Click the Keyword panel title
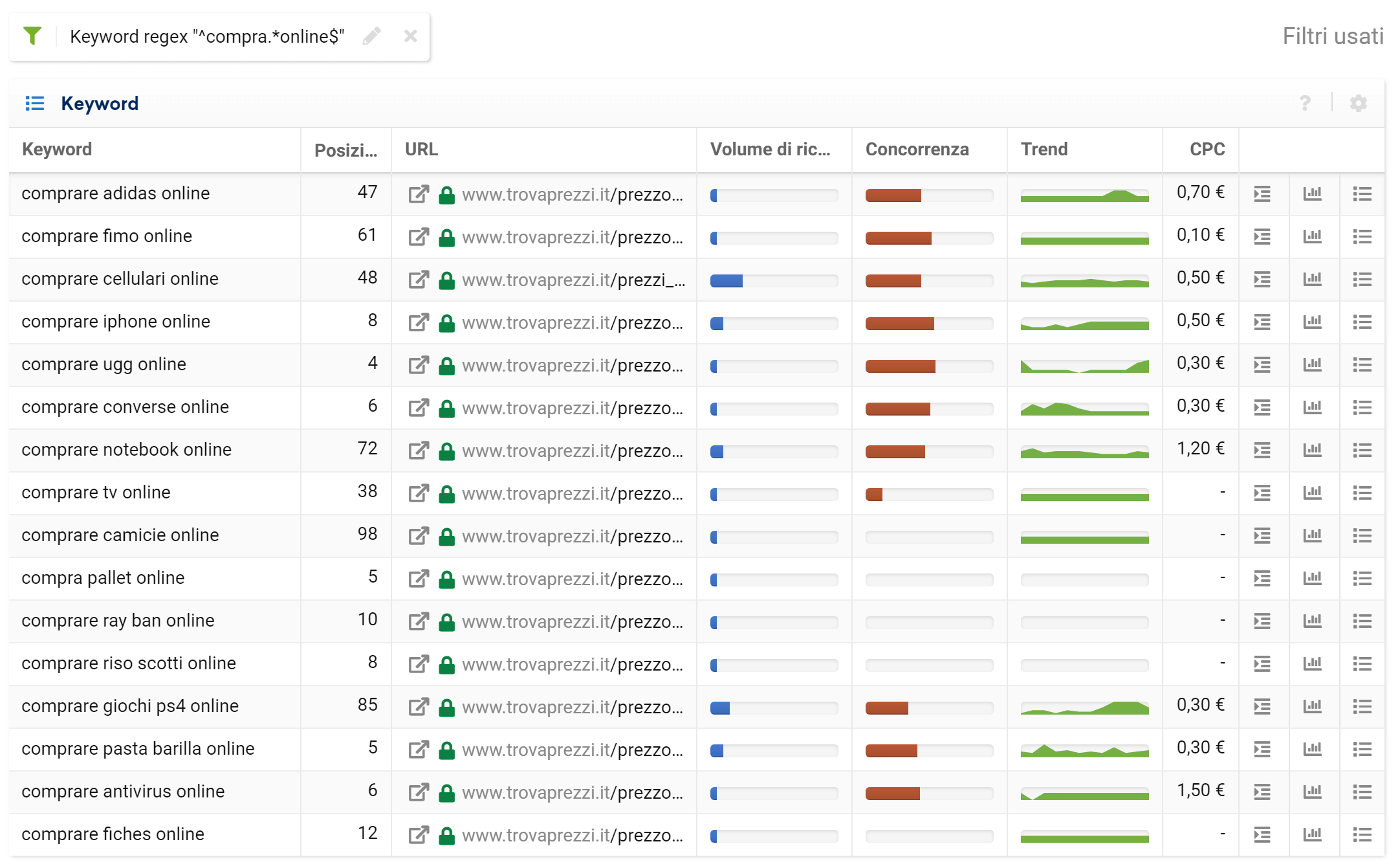Screen dimensions: 1400x868 [100, 104]
